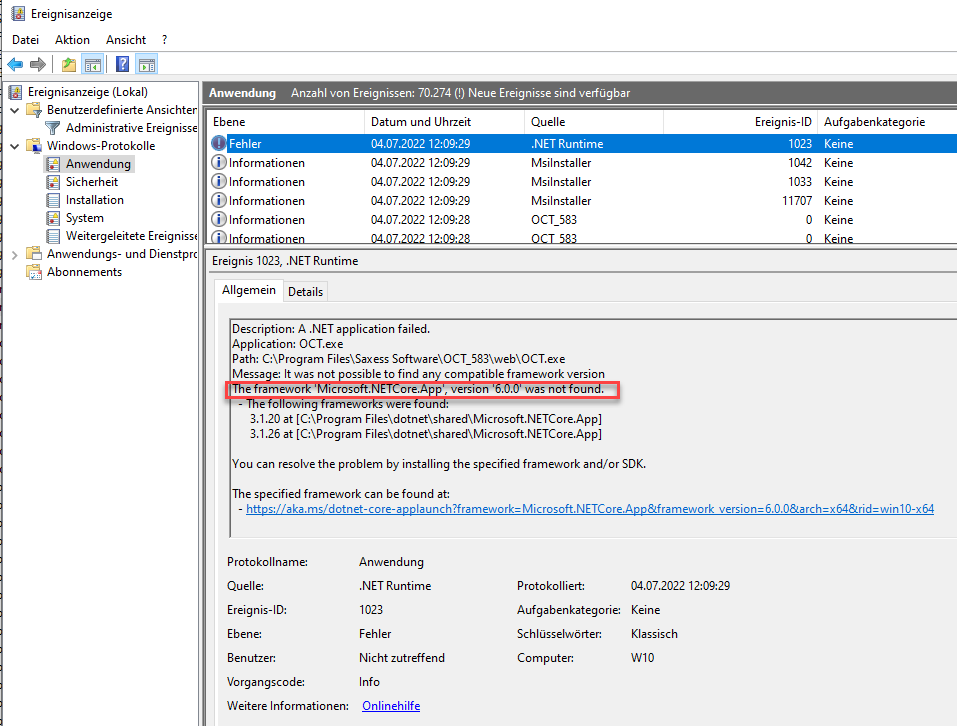Open the Abonnements node

tap(84, 272)
